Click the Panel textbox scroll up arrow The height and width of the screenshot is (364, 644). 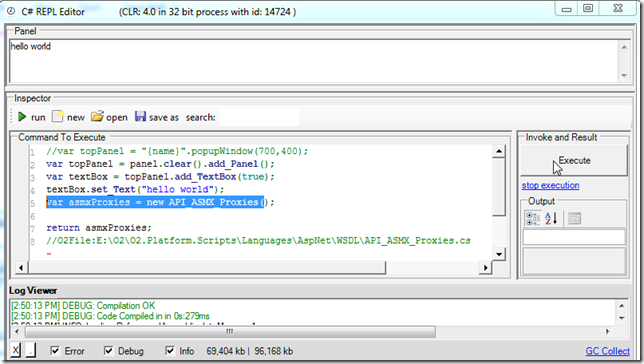pos(624,47)
